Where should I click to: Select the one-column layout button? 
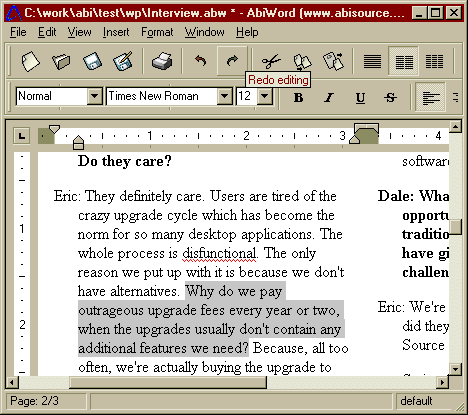(x=372, y=61)
